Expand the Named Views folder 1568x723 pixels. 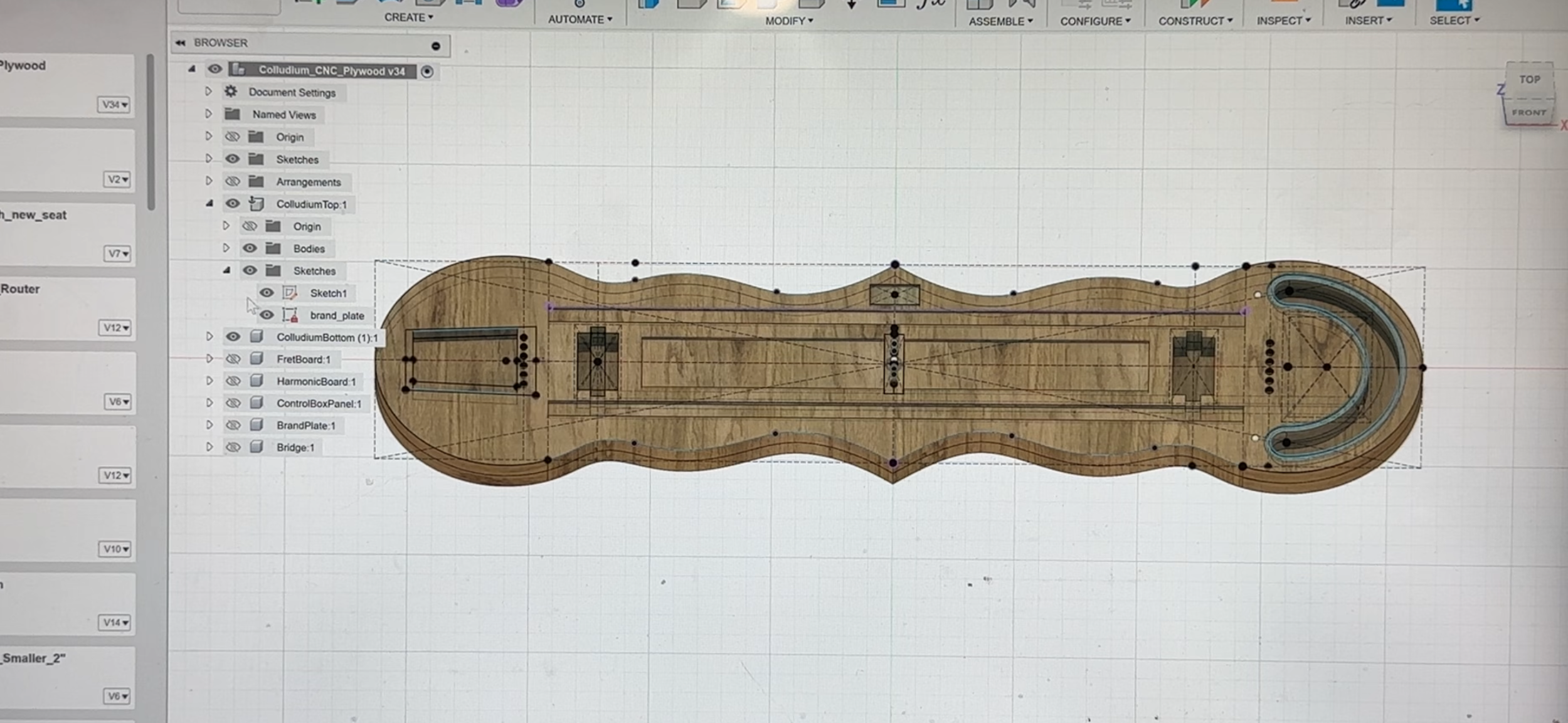point(208,114)
